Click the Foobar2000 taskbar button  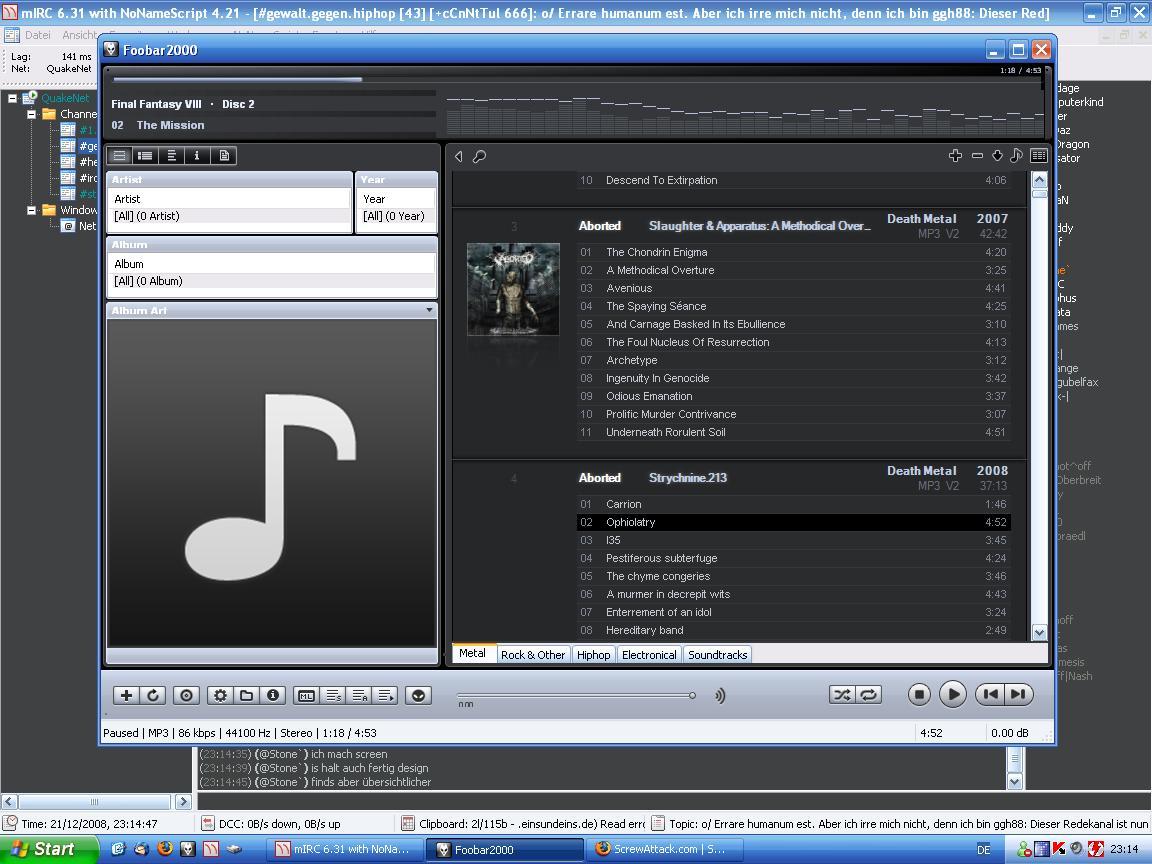(504, 849)
